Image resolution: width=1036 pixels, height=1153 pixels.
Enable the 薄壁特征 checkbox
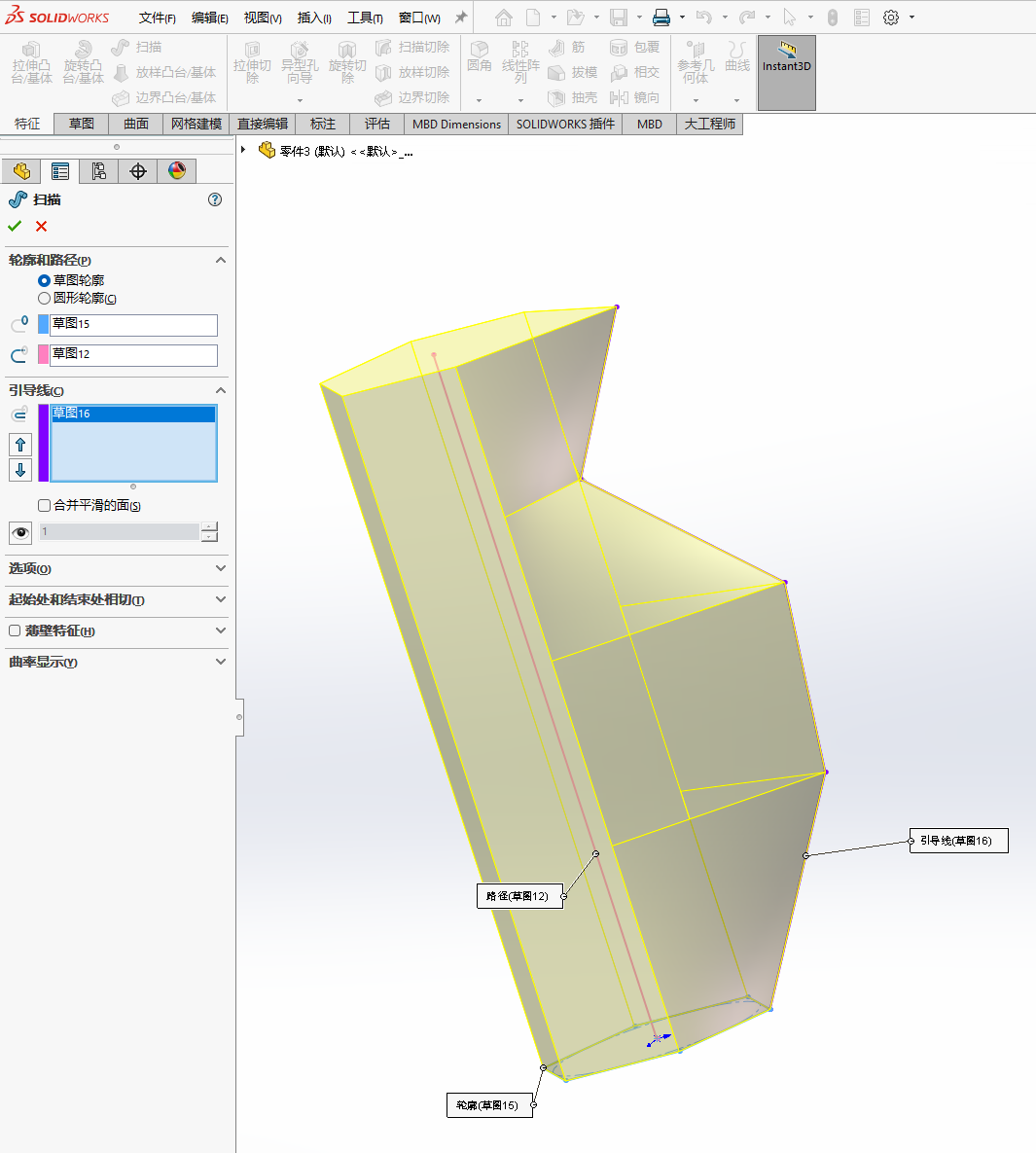click(15, 631)
